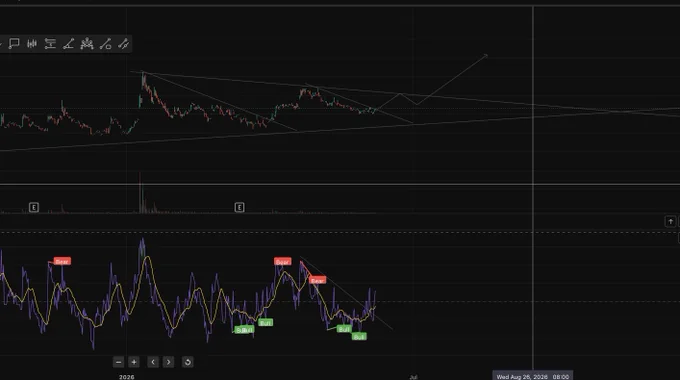
Task: Select the head and shoulders pattern tool
Action: (87, 43)
